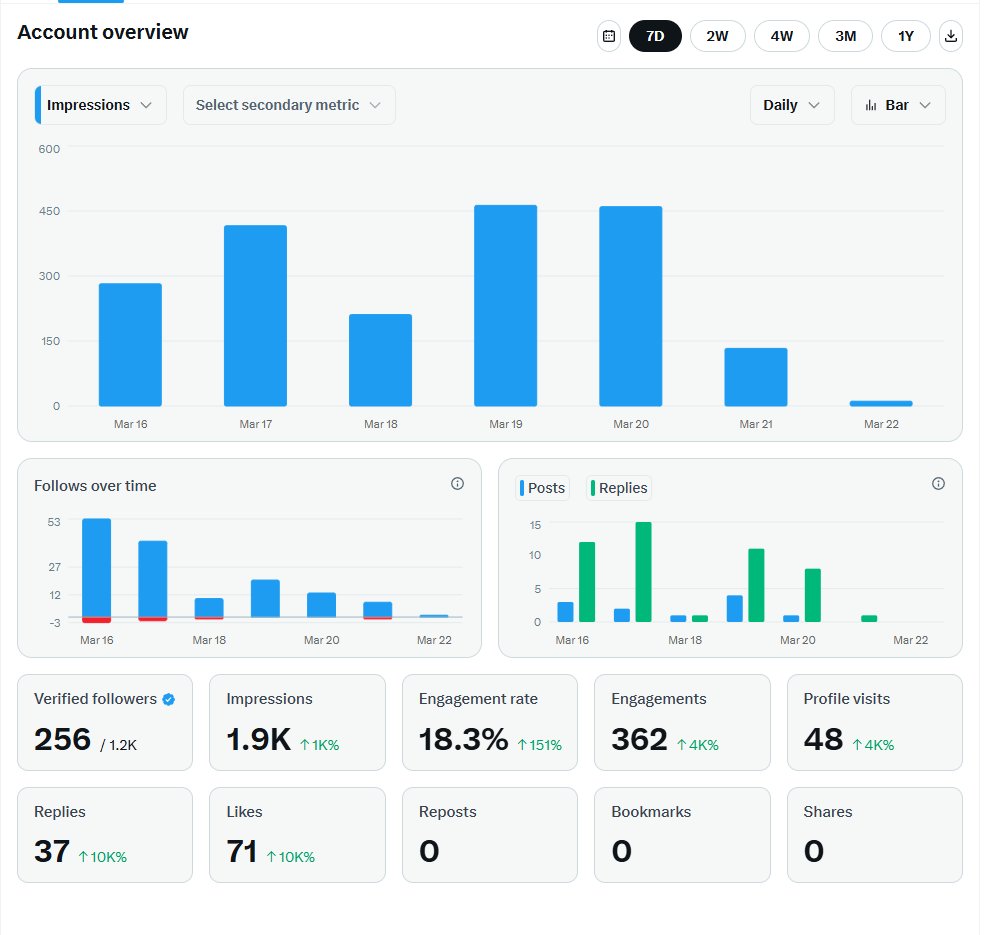Download the analytics data
Viewport: 1005px width, 935px height.
click(x=951, y=36)
